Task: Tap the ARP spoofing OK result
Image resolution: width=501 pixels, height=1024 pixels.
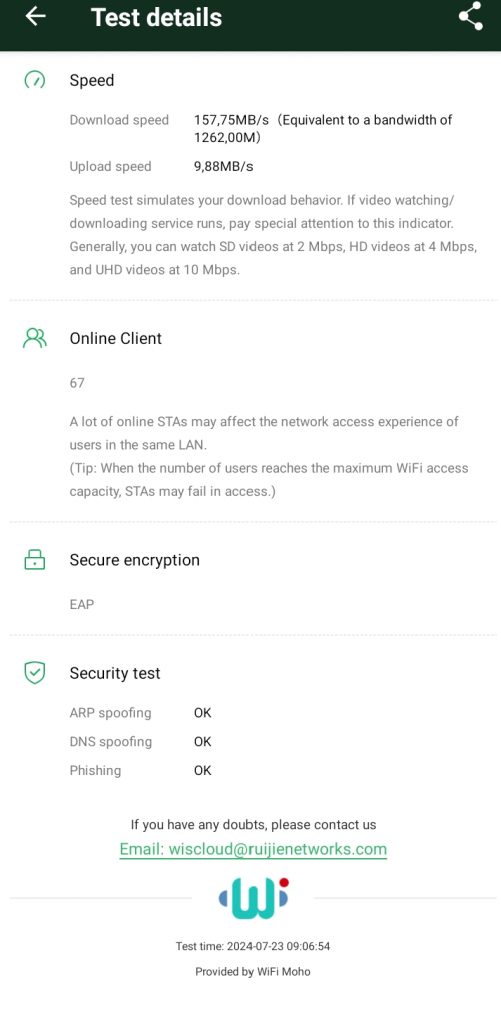Action: 202,712
